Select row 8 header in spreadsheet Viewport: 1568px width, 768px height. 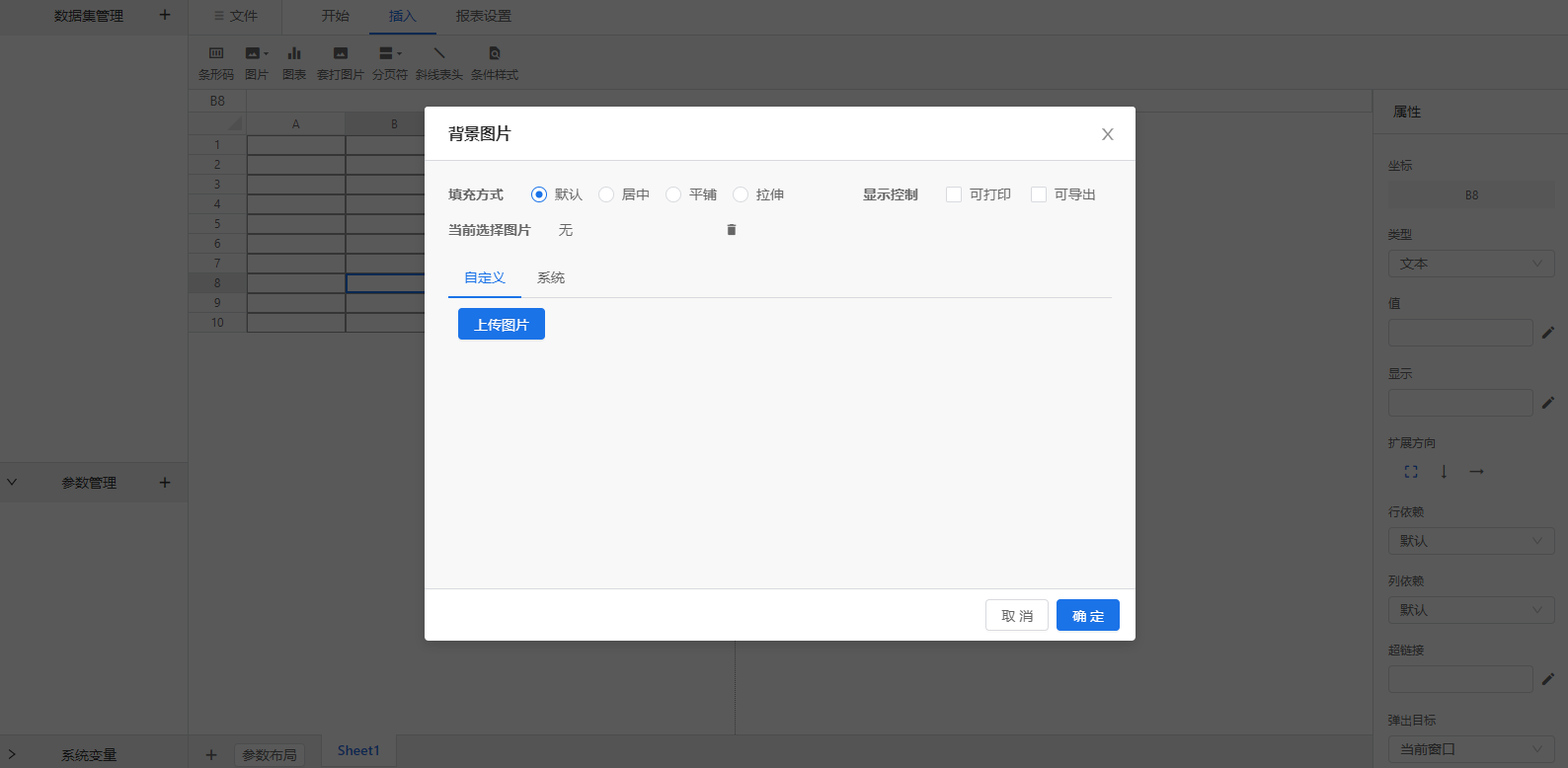217,283
